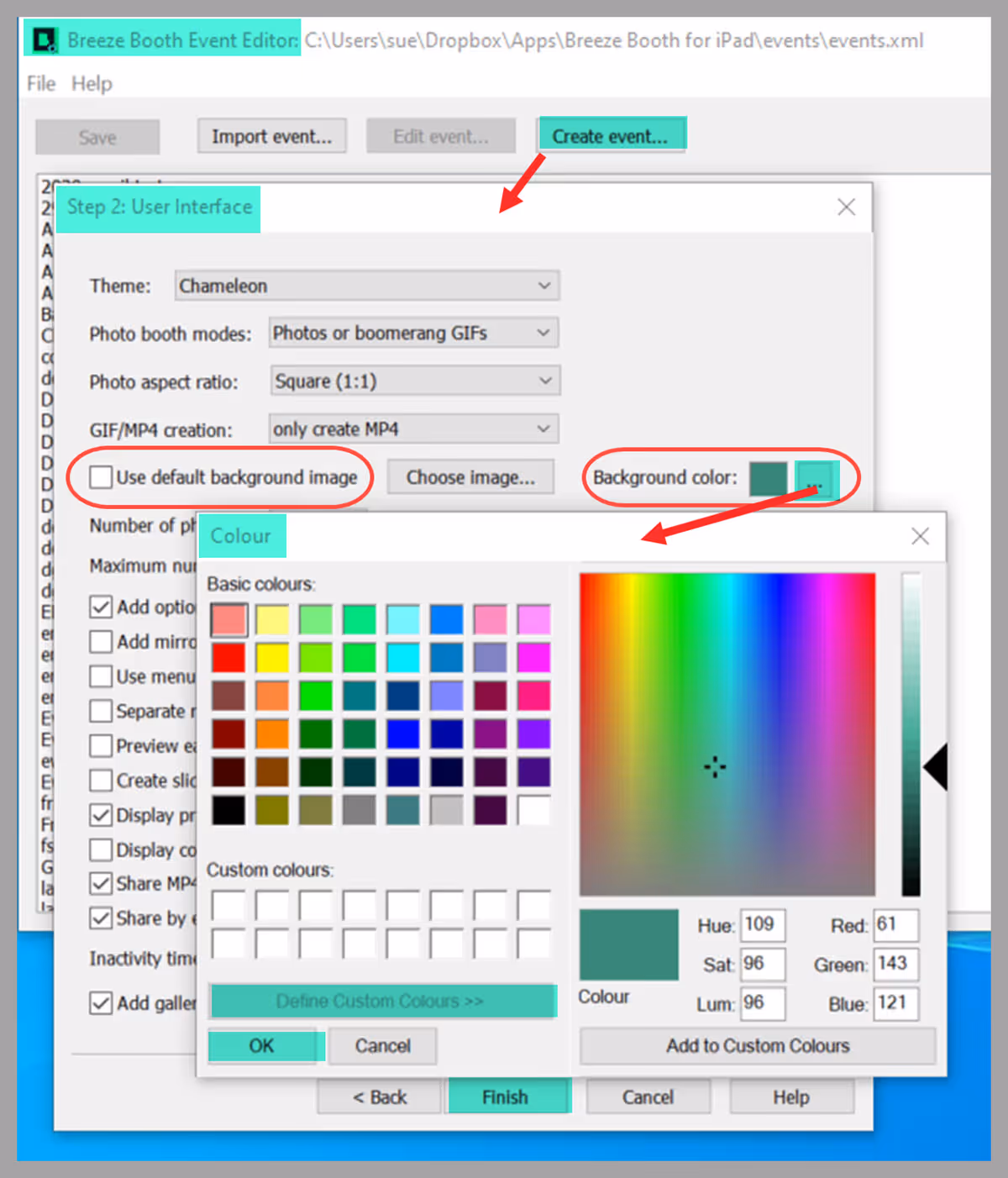Viewport: 1008px width, 1178px height.
Task: Select the white basic colour swatch
Action: click(533, 810)
